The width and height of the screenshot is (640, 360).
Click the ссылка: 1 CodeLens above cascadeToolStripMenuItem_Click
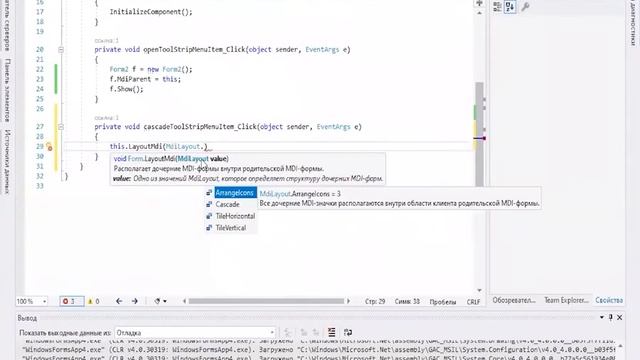[106, 118]
